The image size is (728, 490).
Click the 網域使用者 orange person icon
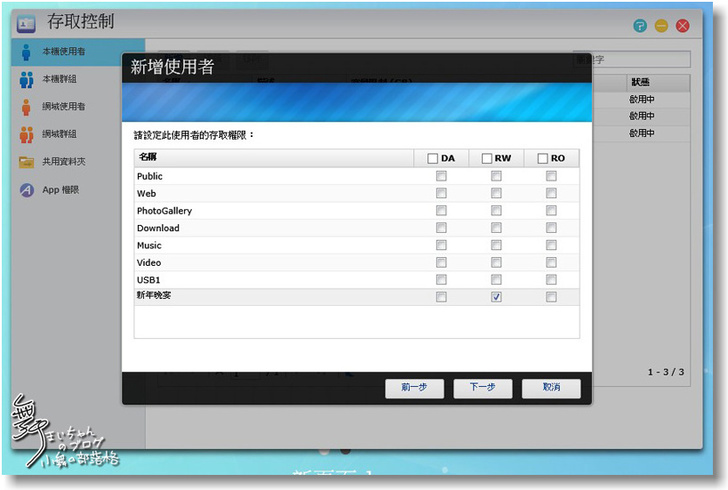tap(26, 107)
